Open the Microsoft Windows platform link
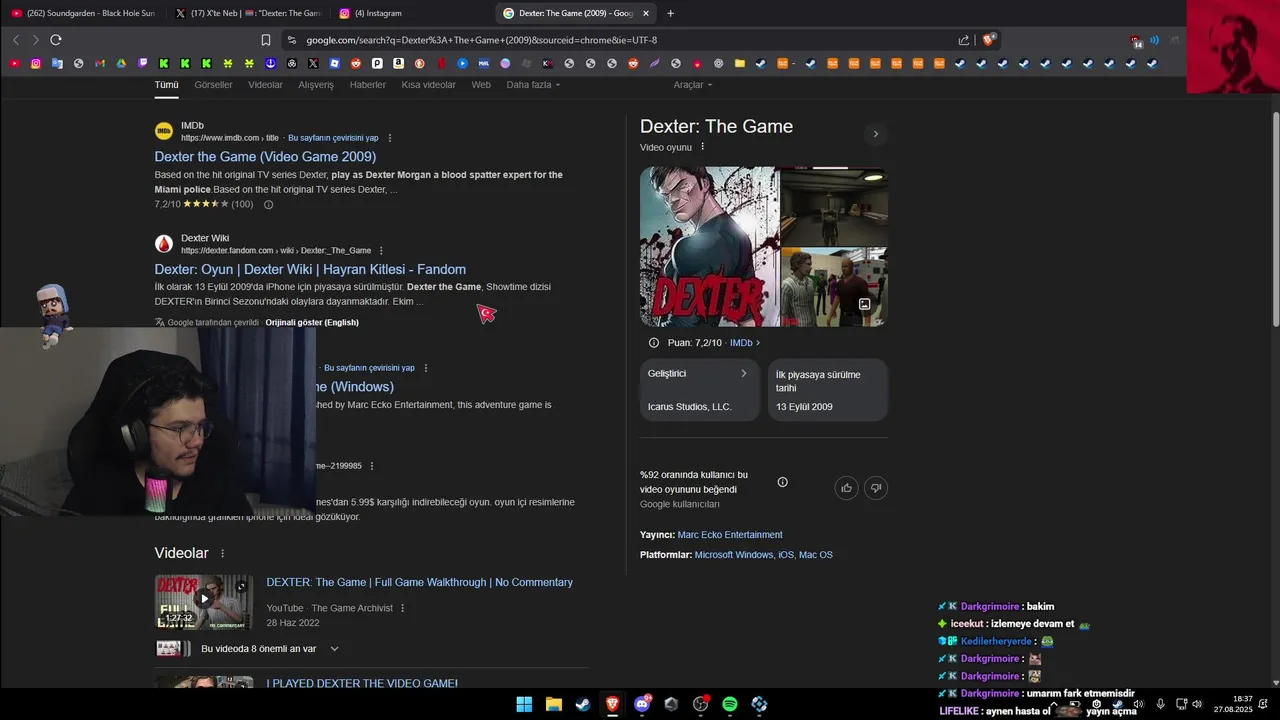 click(x=734, y=555)
